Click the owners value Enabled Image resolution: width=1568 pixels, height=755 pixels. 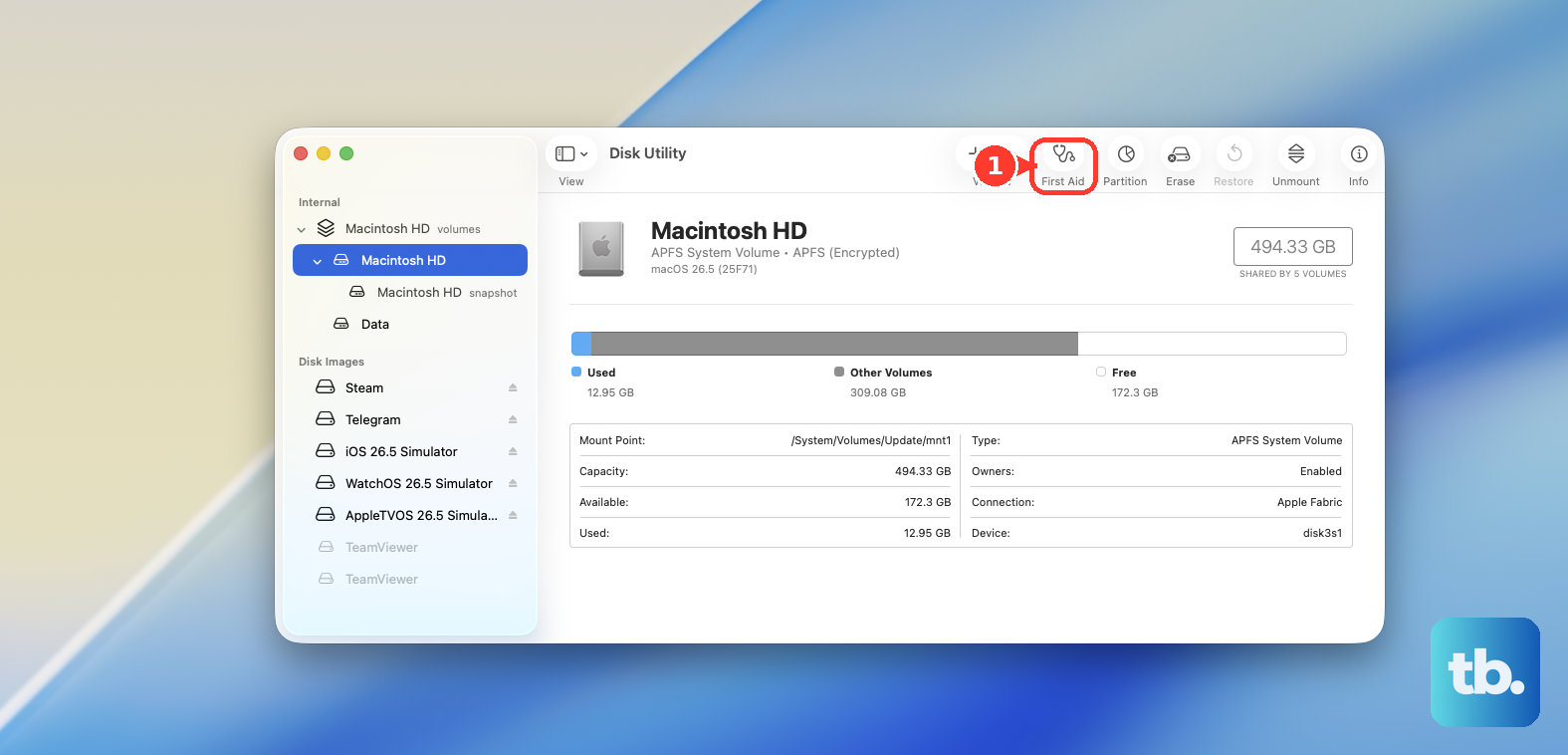[x=1321, y=471]
